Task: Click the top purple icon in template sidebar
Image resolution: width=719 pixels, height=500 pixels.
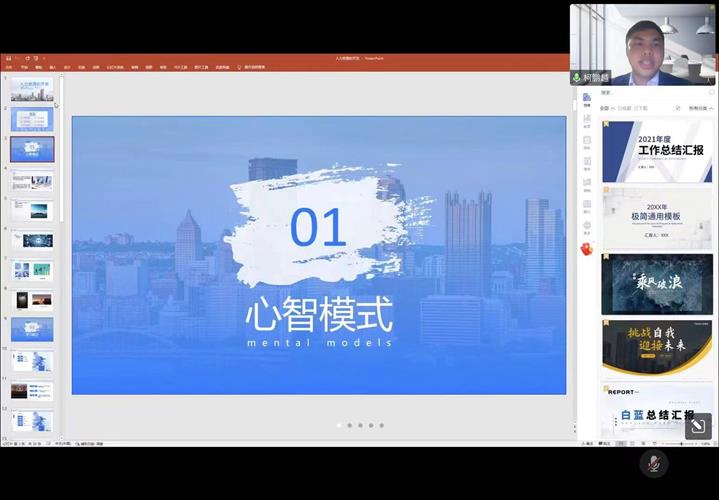Action: coord(587,98)
